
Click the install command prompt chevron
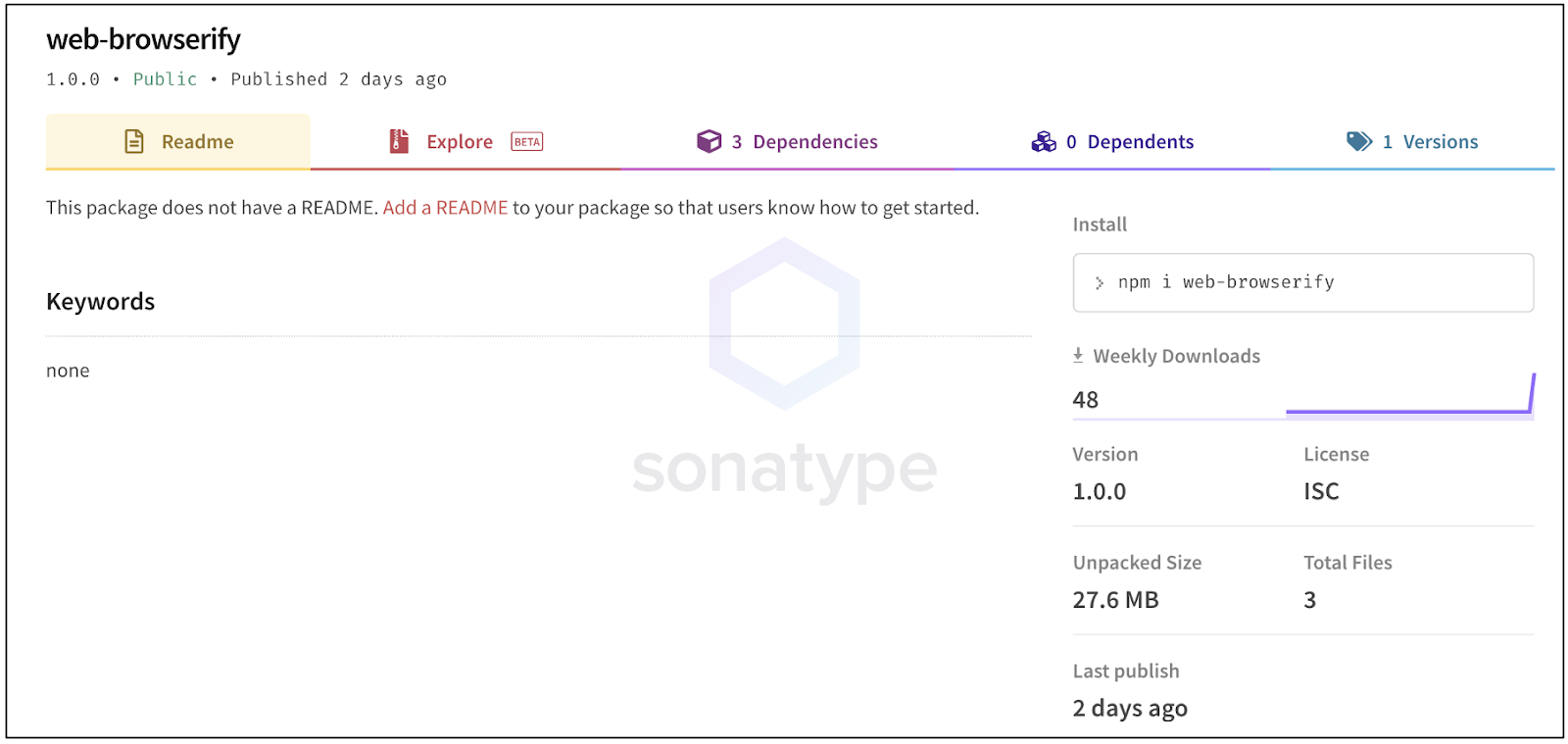1100,283
